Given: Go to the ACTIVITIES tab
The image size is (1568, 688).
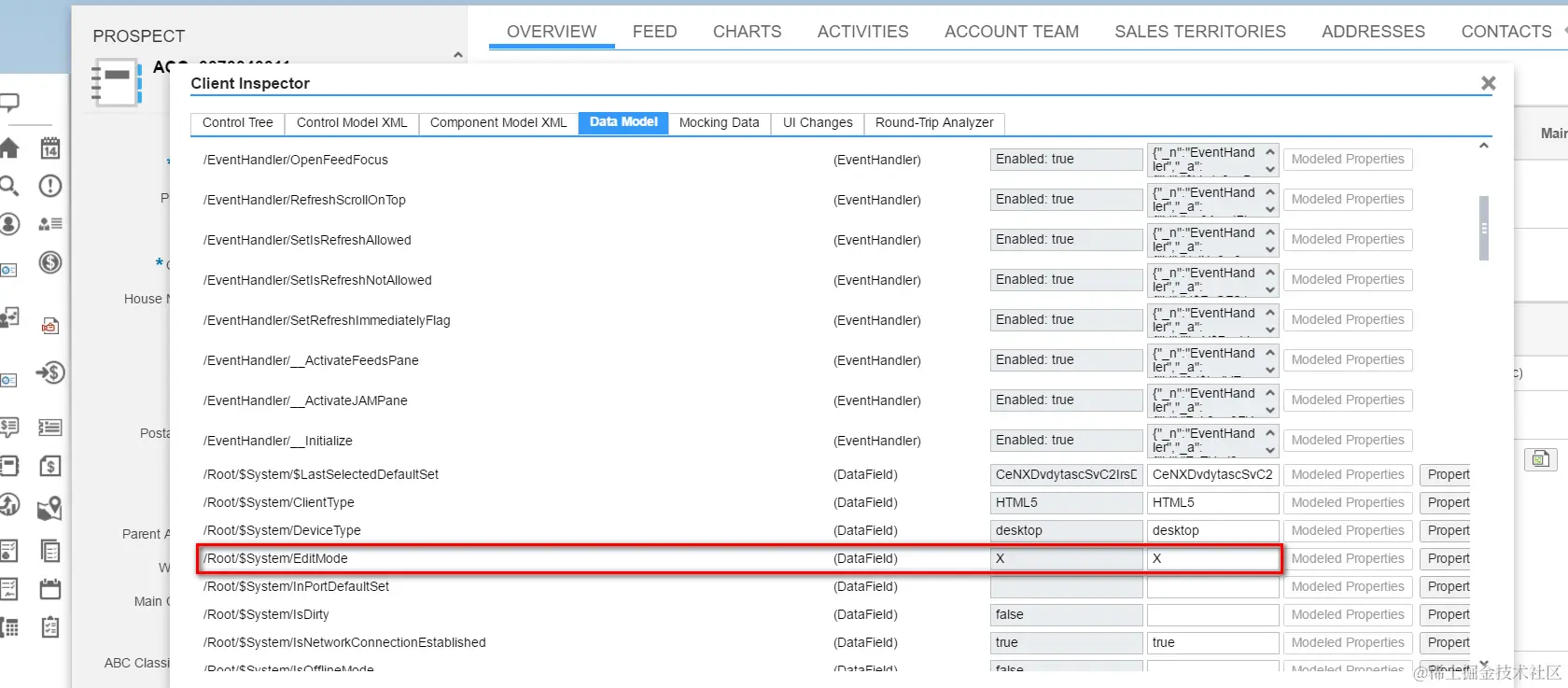Looking at the screenshot, I should tap(862, 32).
